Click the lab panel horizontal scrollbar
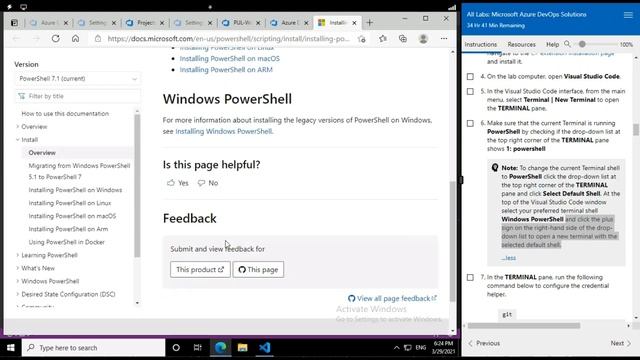 (524, 326)
